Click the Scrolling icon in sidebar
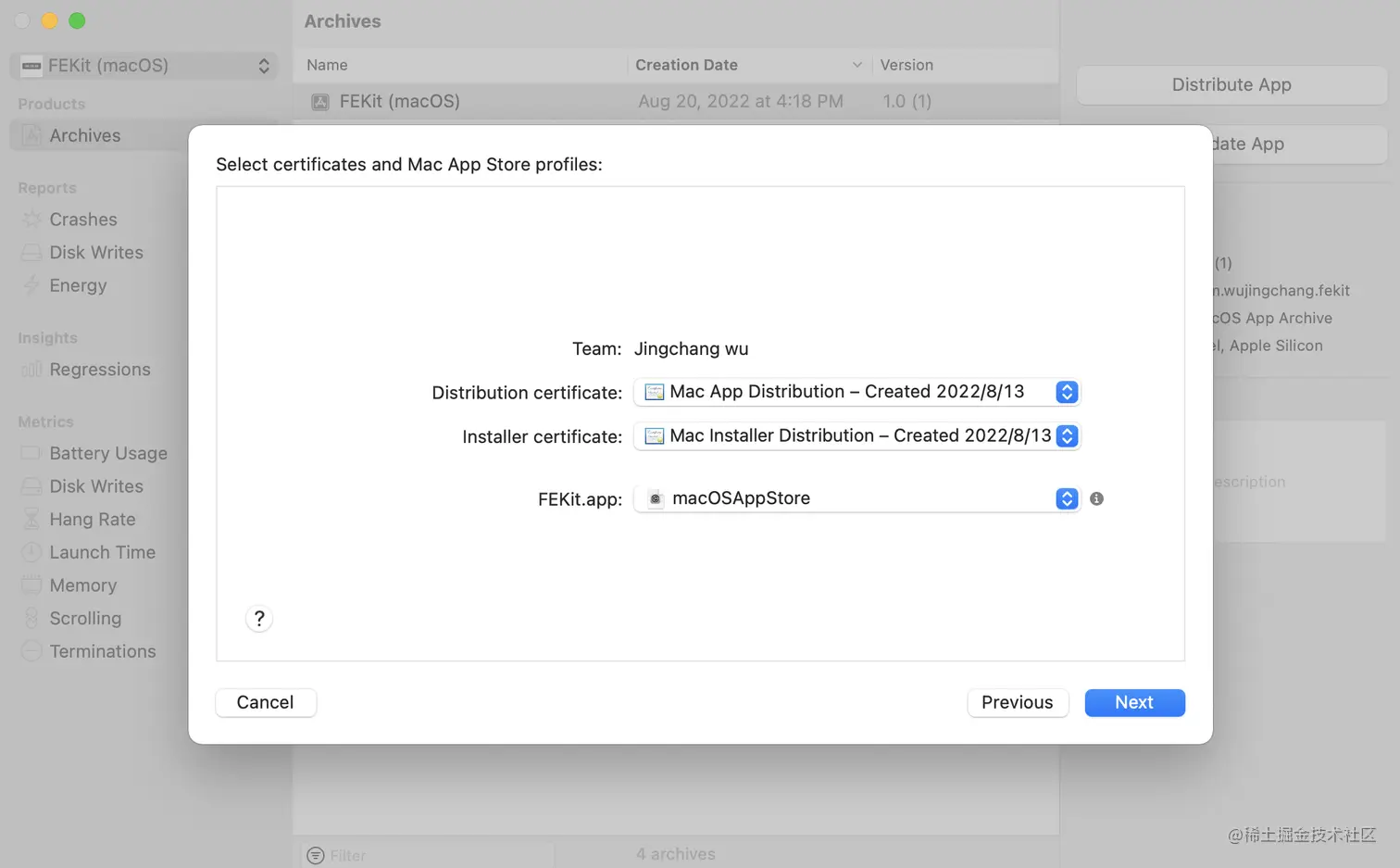 [31, 618]
